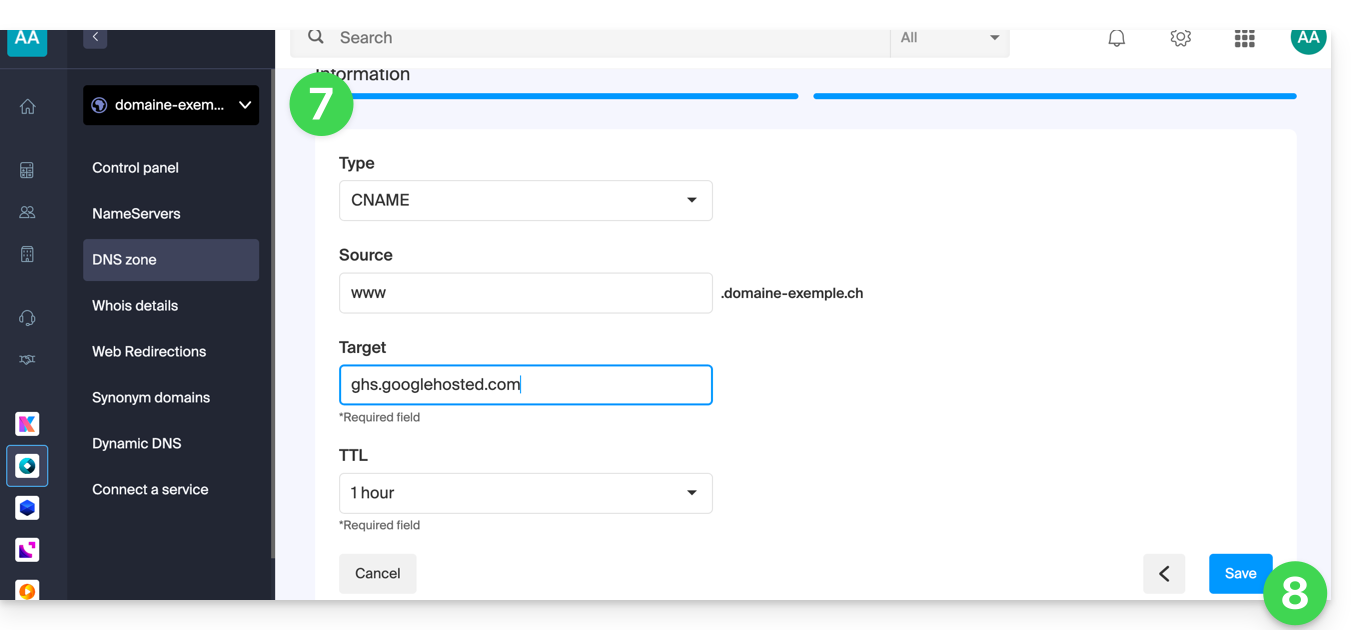Click the blue Save button
The image size is (1361, 630).
click(x=1240, y=573)
